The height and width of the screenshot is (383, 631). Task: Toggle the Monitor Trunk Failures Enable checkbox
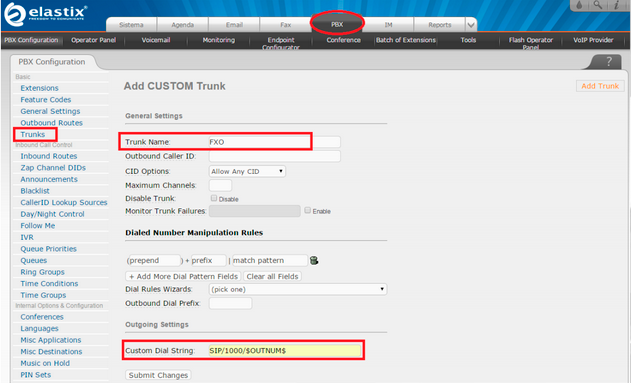tap(308, 210)
